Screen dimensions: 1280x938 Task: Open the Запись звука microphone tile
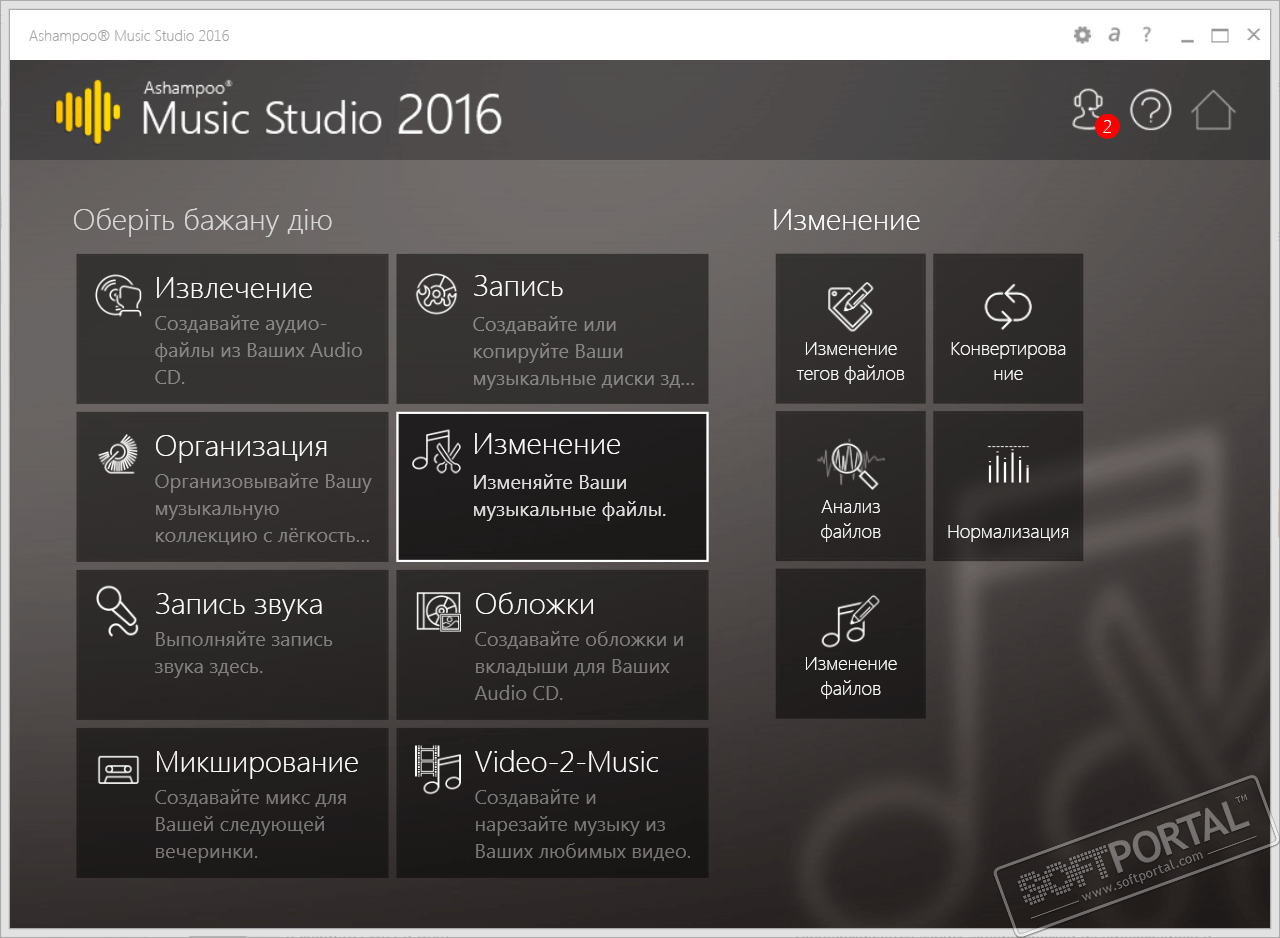(x=233, y=645)
